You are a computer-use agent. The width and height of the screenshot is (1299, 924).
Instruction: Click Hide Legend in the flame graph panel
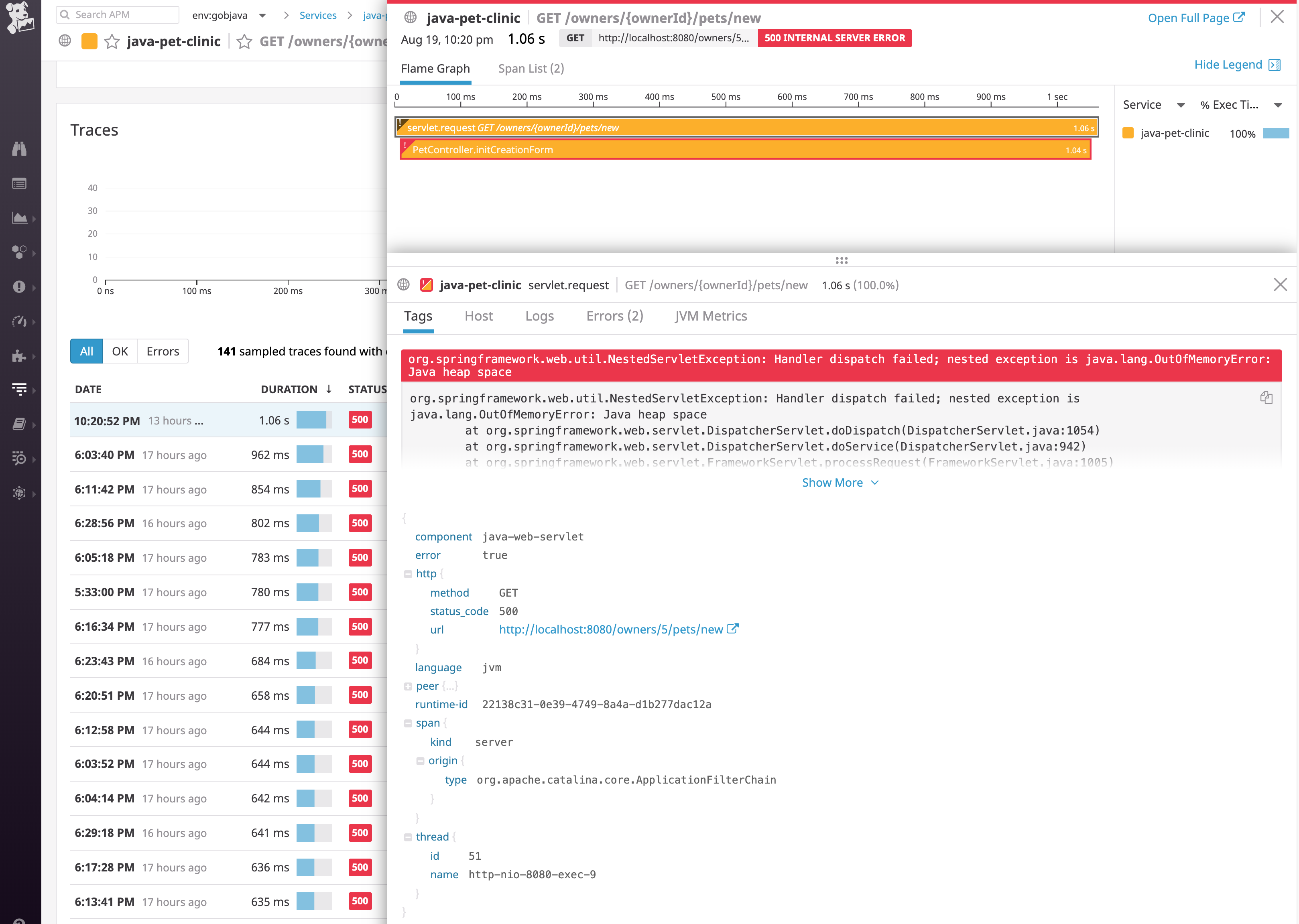[x=1230, y=64]
